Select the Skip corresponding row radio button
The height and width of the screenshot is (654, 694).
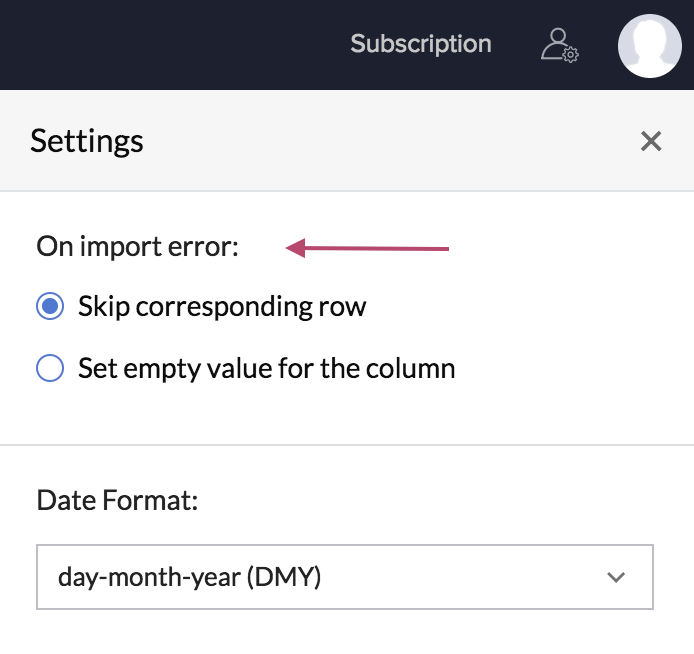pyautogui.click(x=50, y=306)
